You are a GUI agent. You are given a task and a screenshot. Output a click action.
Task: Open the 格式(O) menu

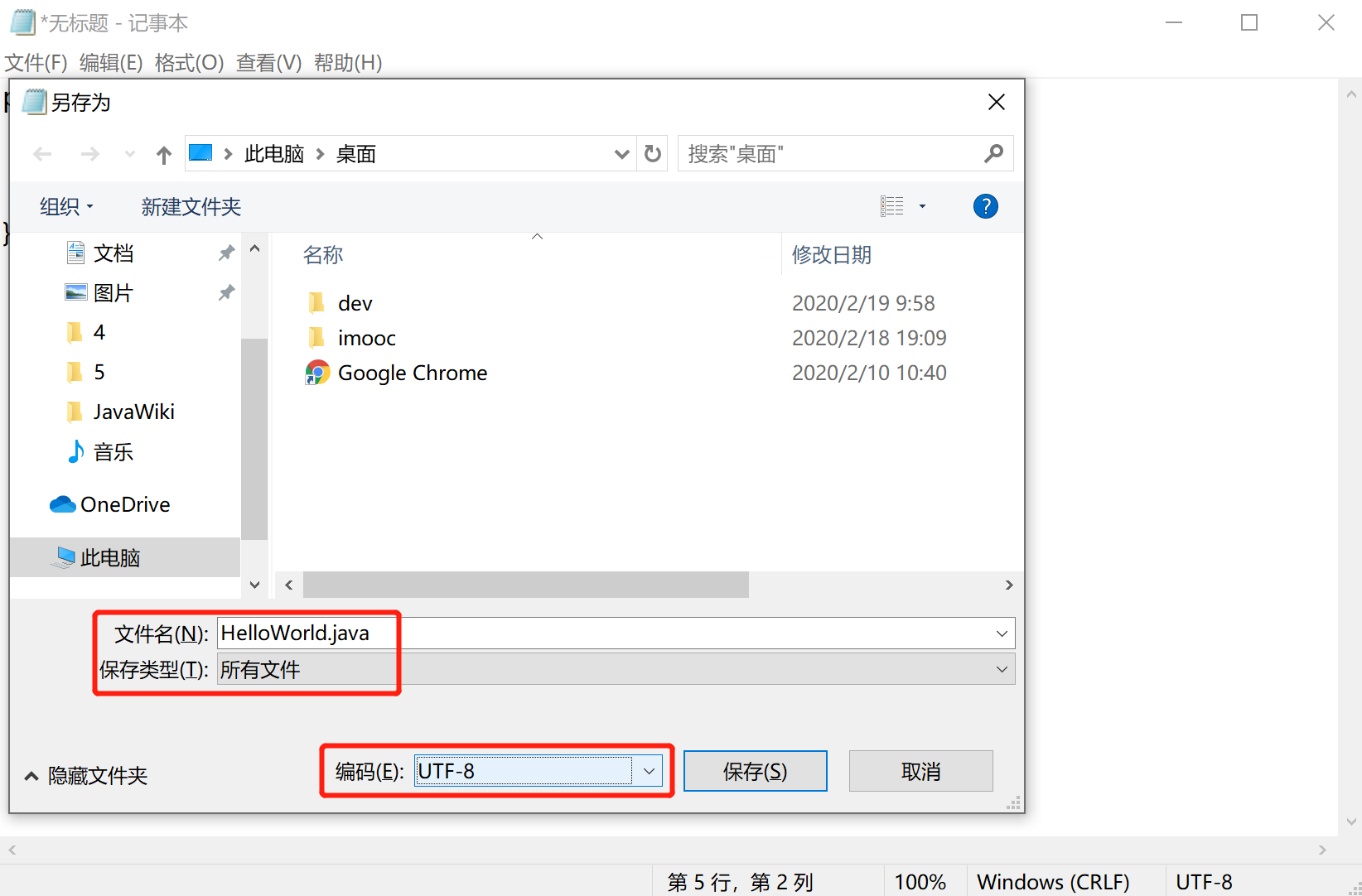190,63
